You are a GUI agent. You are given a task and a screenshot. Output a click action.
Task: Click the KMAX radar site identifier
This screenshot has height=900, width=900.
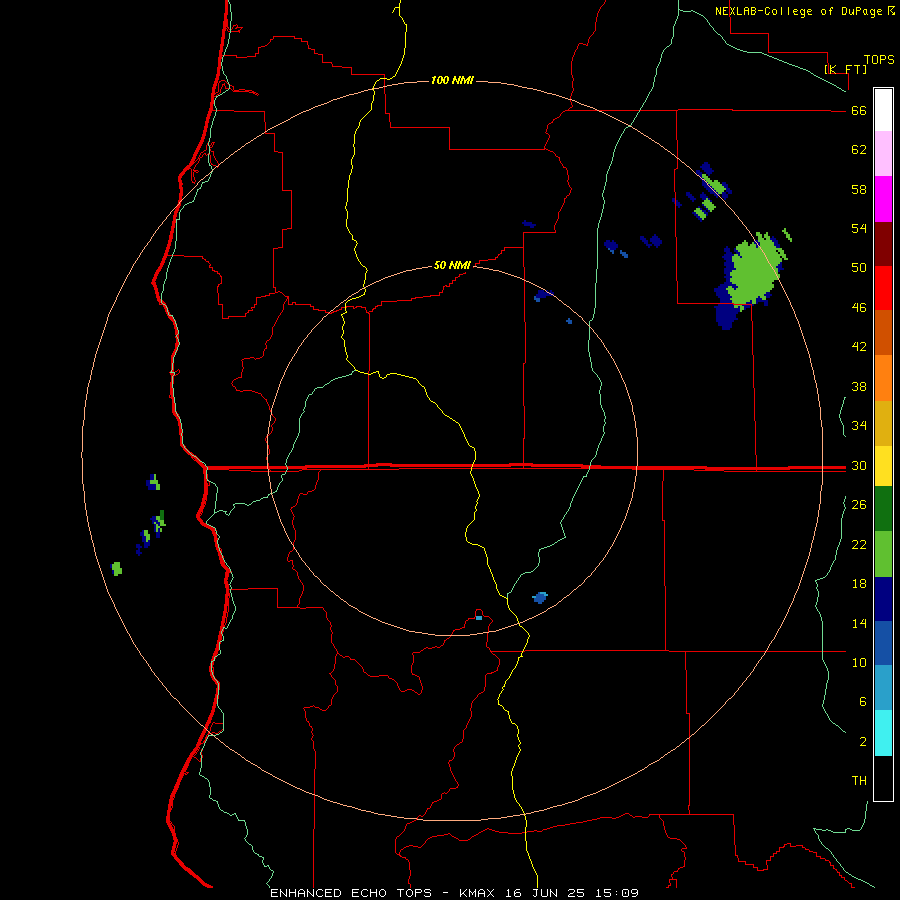click(x=479, y=893)
